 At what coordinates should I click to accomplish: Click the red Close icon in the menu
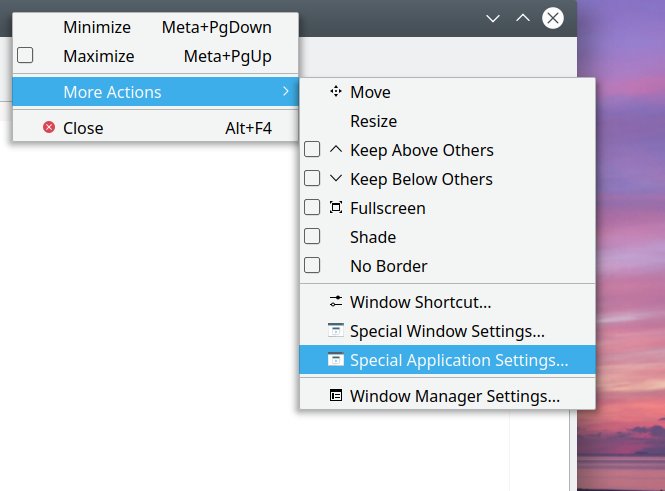[49, 127]
